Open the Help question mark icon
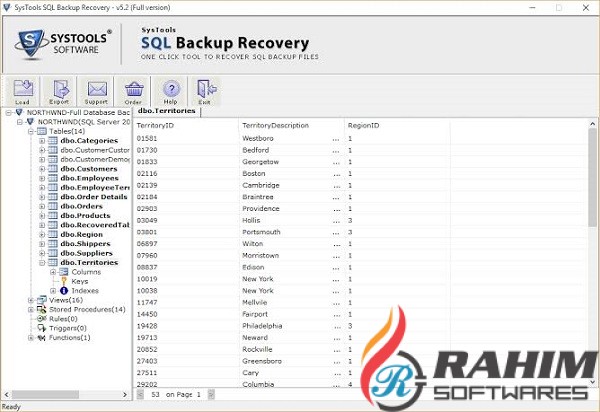This screenshot has height=412, width=600. click(x=171, y=91)
